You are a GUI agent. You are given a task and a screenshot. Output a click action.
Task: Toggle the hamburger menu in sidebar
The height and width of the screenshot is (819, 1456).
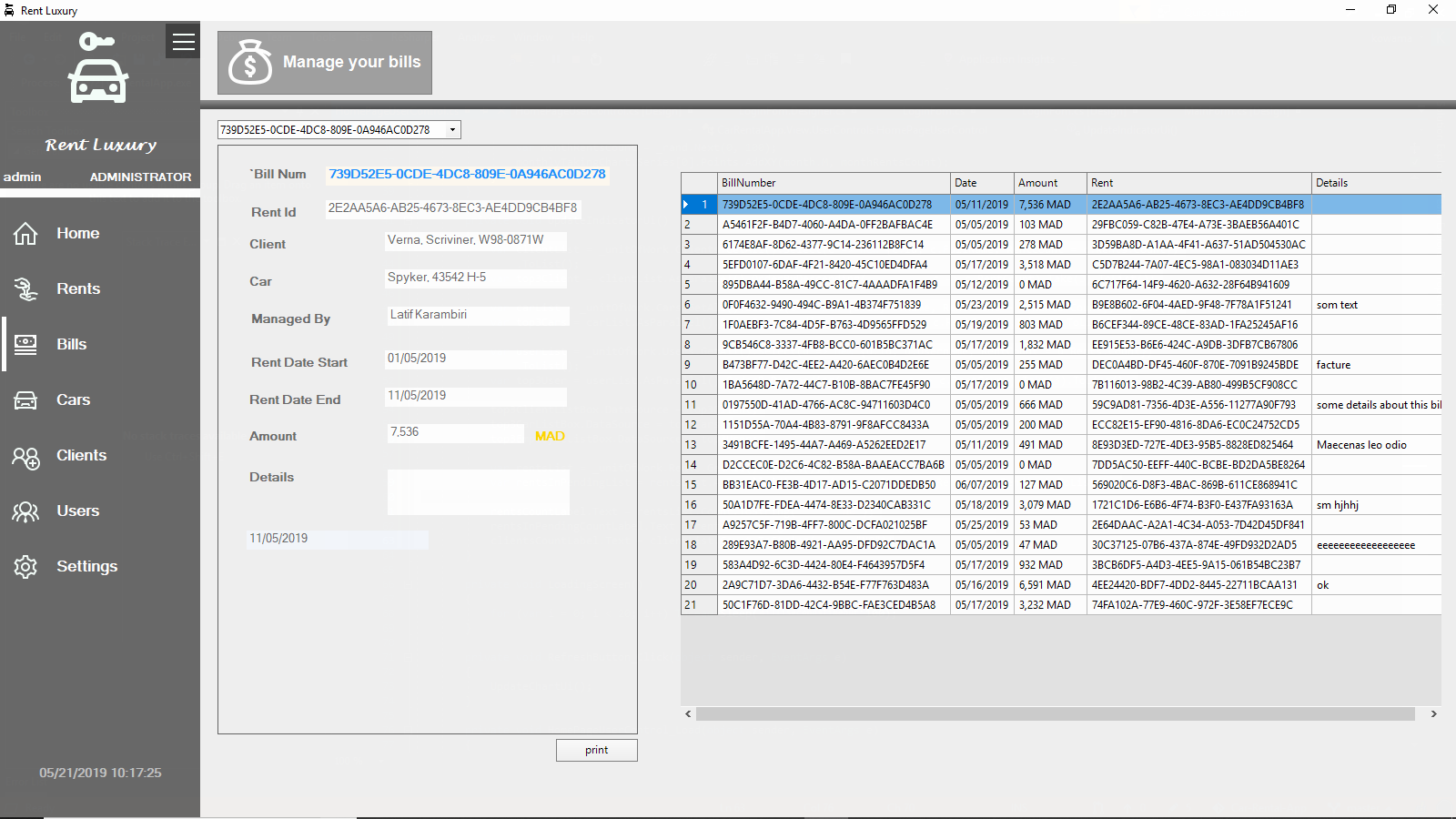tap(183, 41)
